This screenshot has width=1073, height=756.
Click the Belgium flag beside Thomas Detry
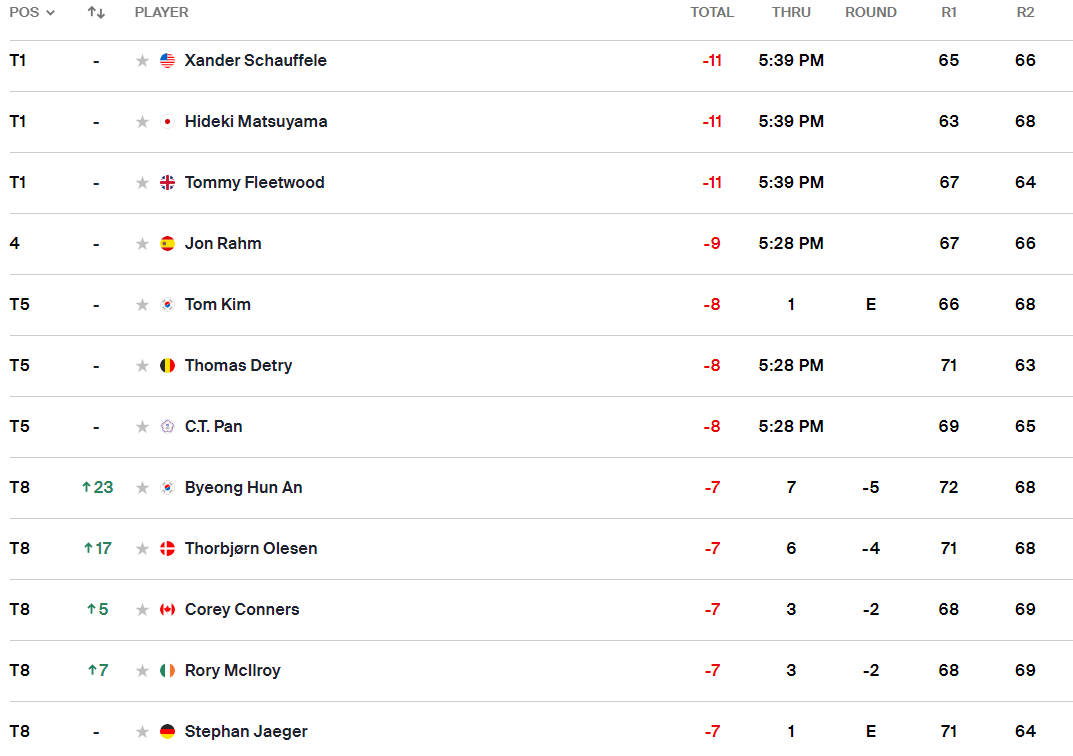coord(167,365)
